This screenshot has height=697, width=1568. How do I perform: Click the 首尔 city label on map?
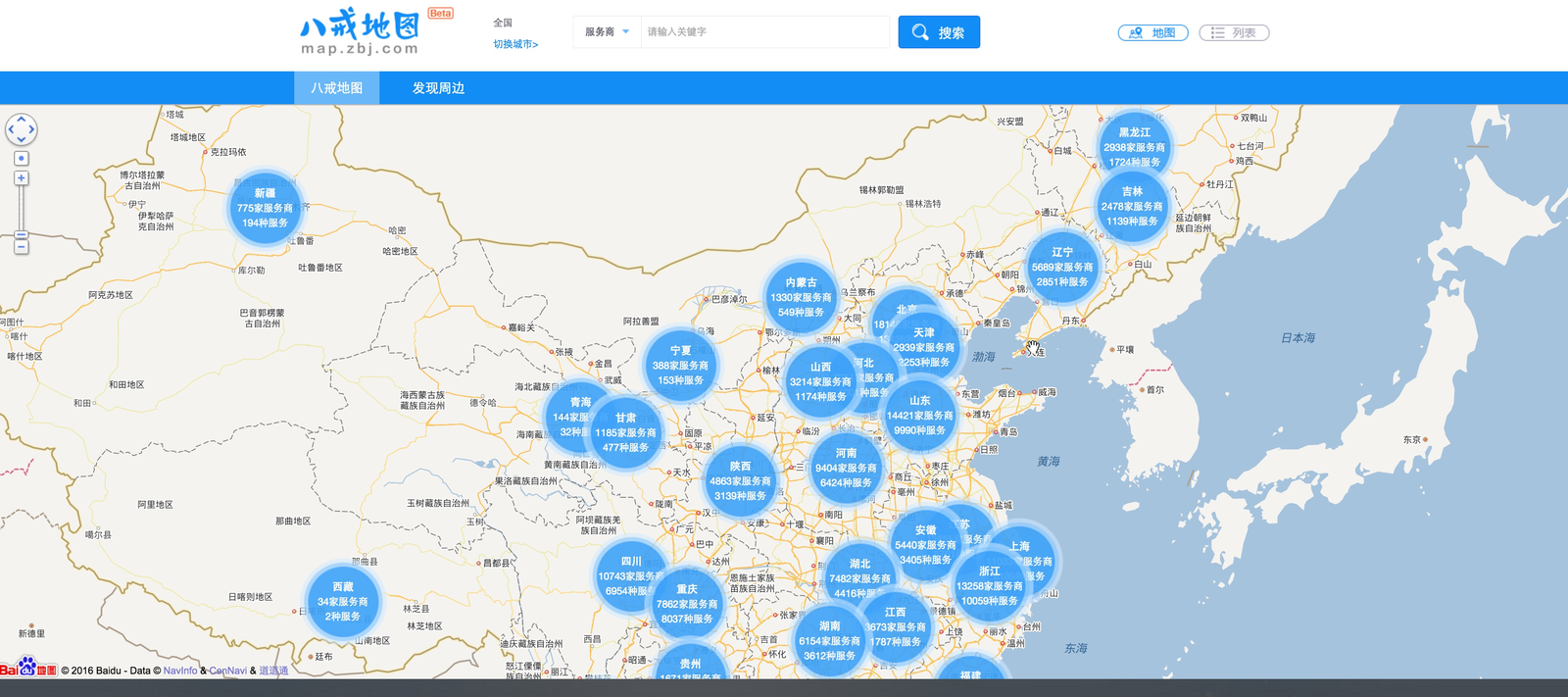coord(1154,390)
